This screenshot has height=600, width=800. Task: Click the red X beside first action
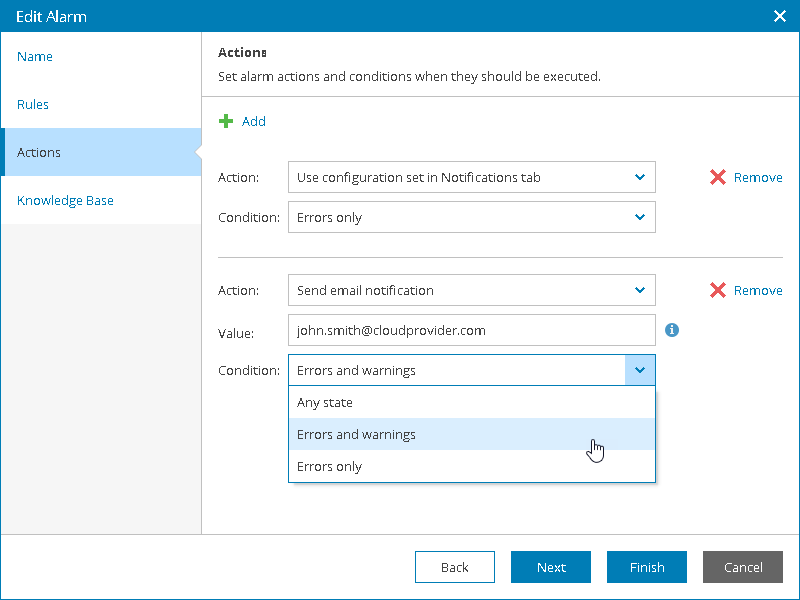(x=717, y=177)
